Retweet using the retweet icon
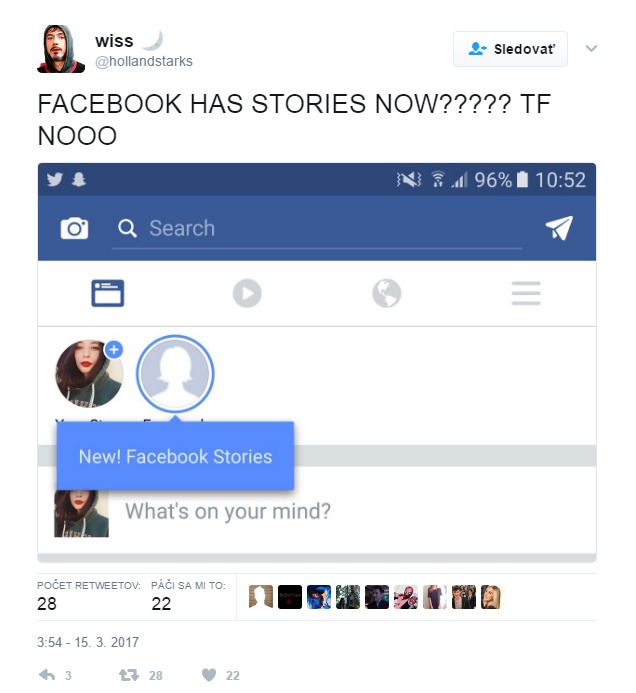636x693 pixels. point(129,675)
